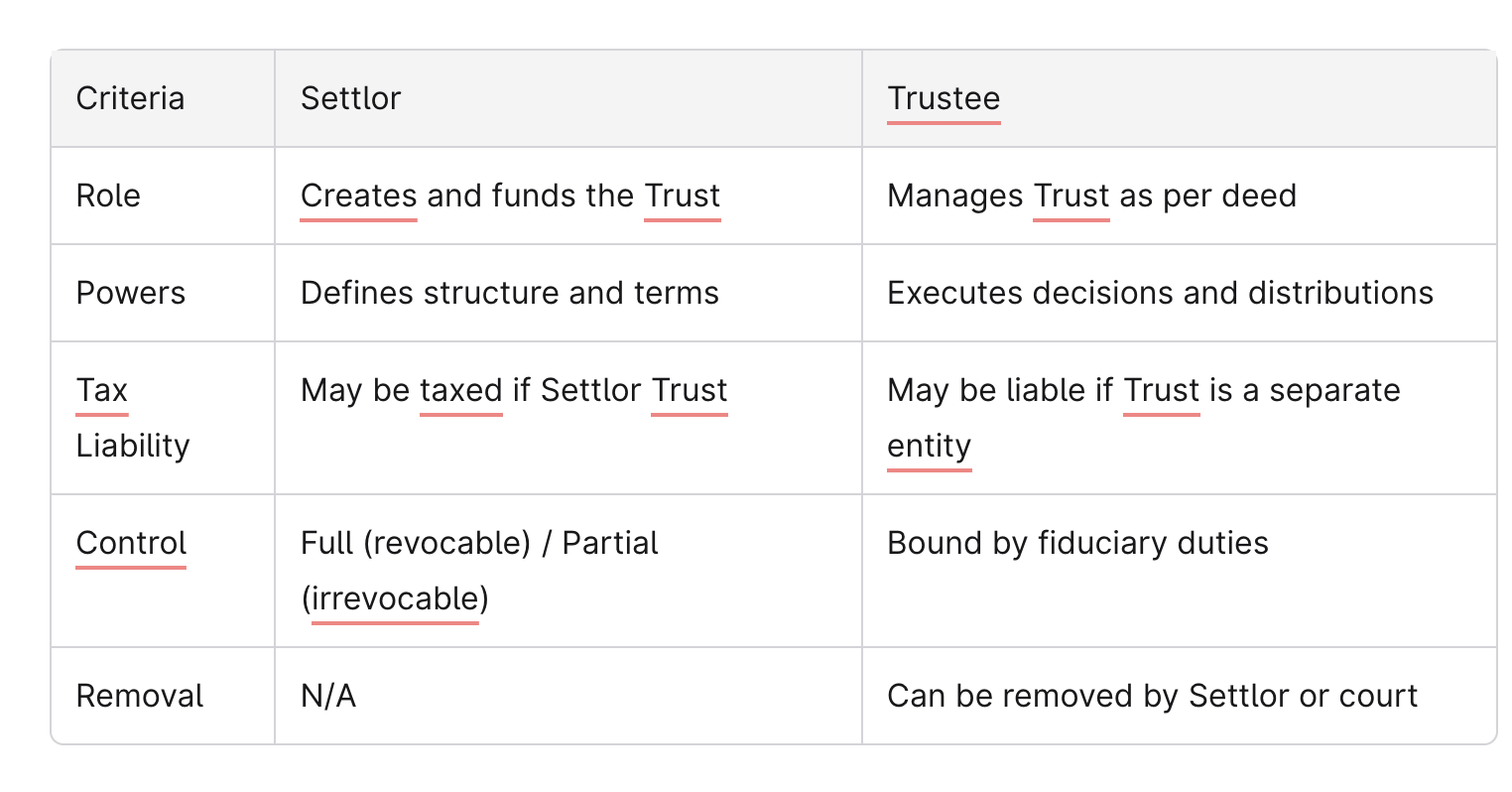This screenshot has width=1512, height=792.
Task: Click the underlined word taxed
Action: (461, 390)
